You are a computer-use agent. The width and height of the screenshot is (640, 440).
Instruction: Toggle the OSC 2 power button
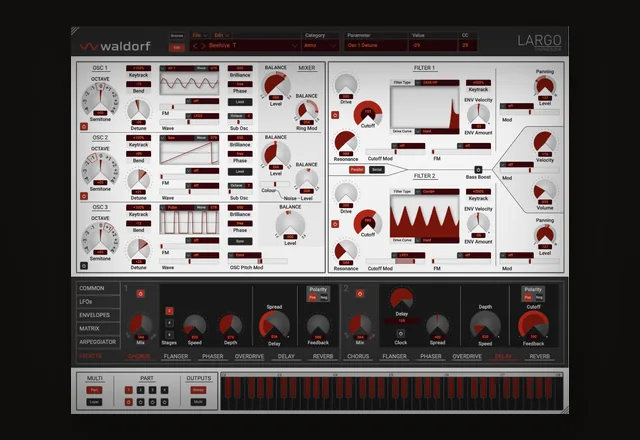(84, 196)
